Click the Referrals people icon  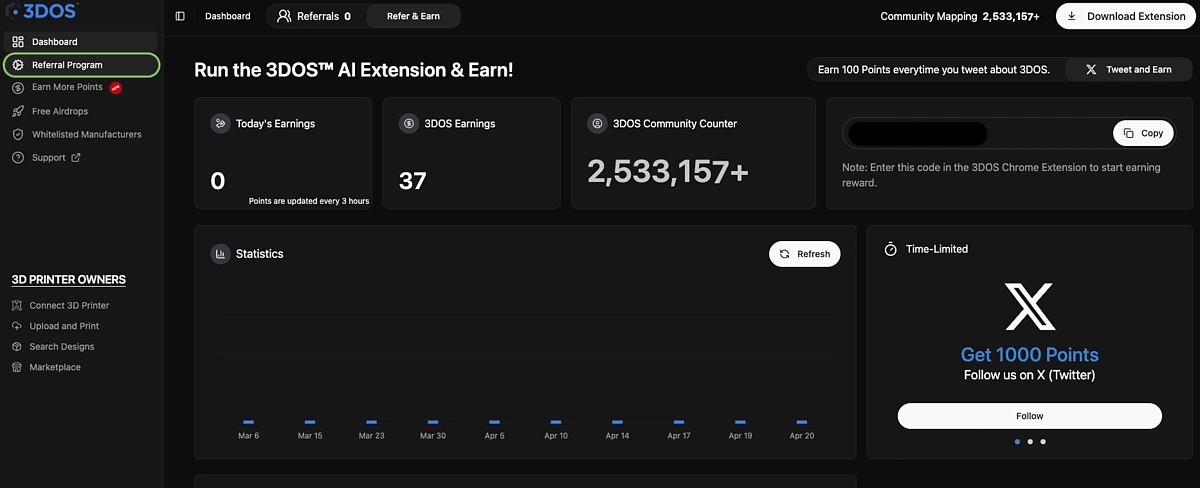pyautogui.click(x=284, y=16)
